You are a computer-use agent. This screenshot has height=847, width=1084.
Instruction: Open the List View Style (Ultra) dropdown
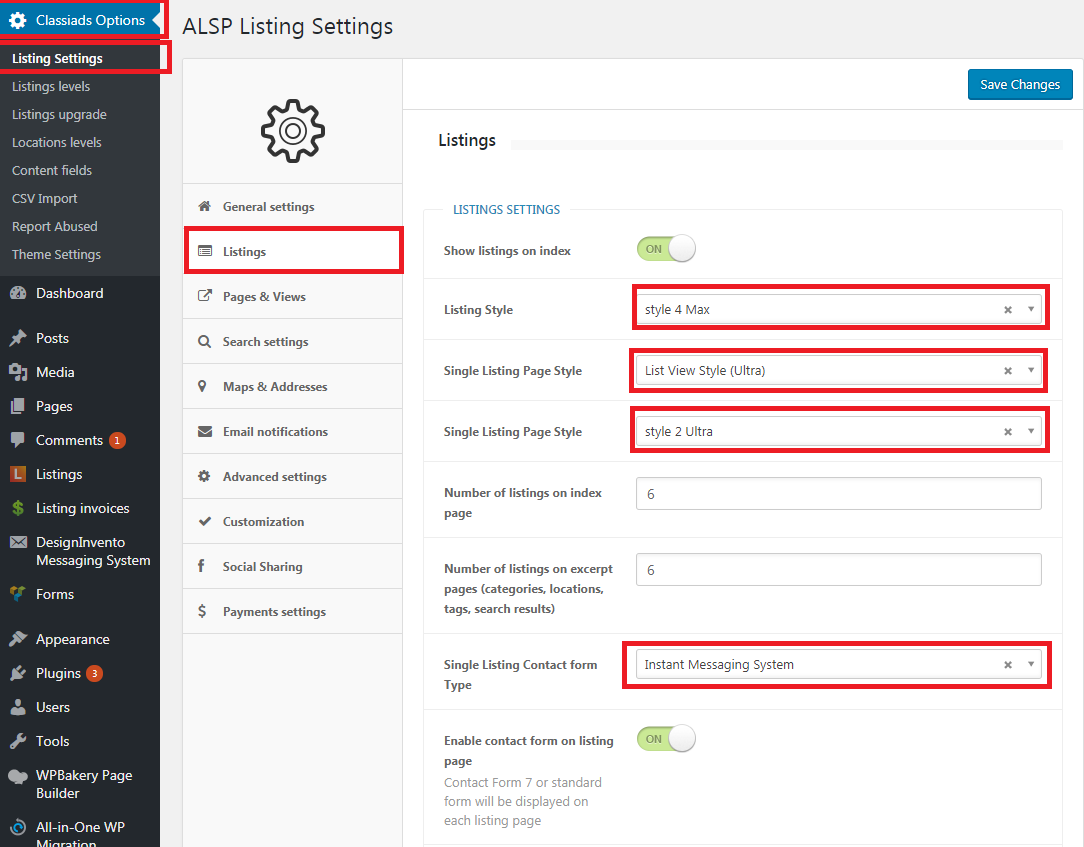tap(839, 371)
